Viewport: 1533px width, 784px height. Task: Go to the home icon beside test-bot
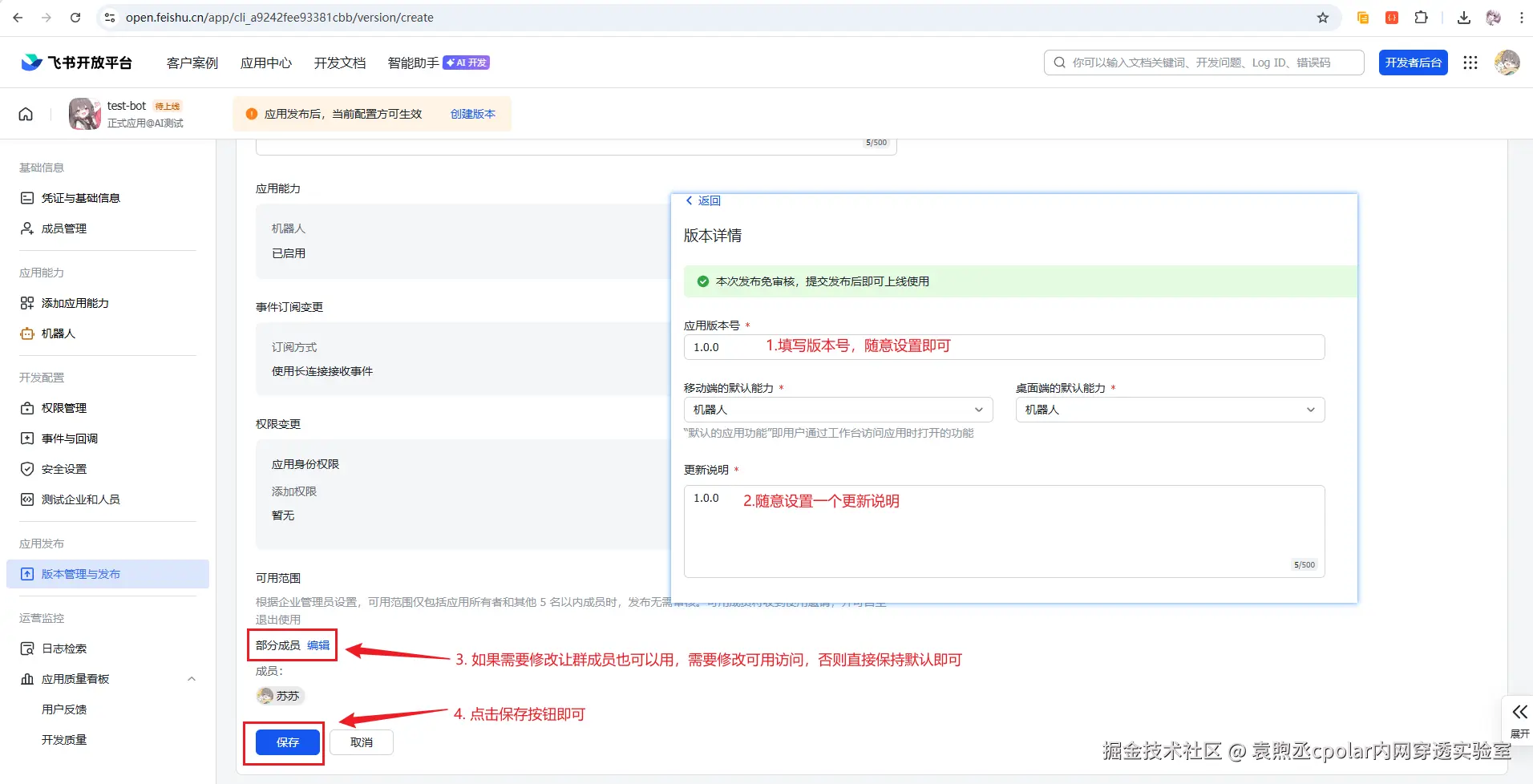26,114
